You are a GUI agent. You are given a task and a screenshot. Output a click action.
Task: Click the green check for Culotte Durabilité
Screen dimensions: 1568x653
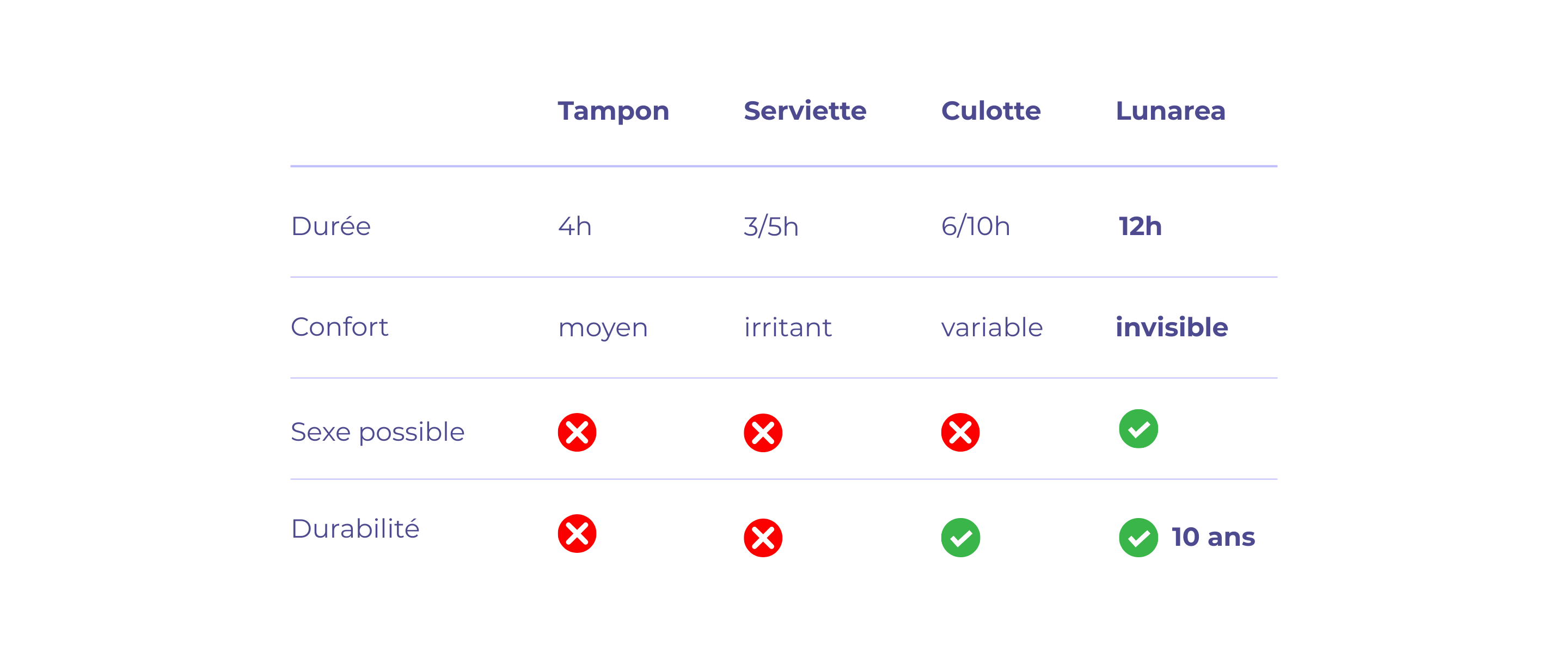[x=960, y=538]
